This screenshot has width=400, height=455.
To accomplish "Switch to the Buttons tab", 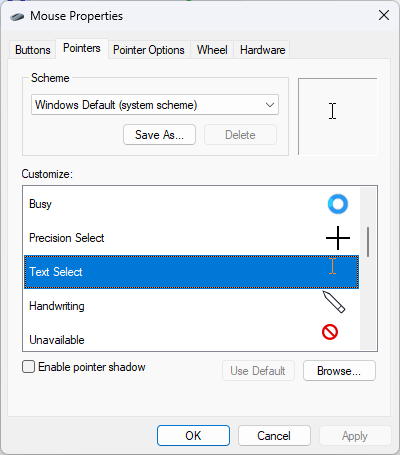I will click(x=33, y=50).
